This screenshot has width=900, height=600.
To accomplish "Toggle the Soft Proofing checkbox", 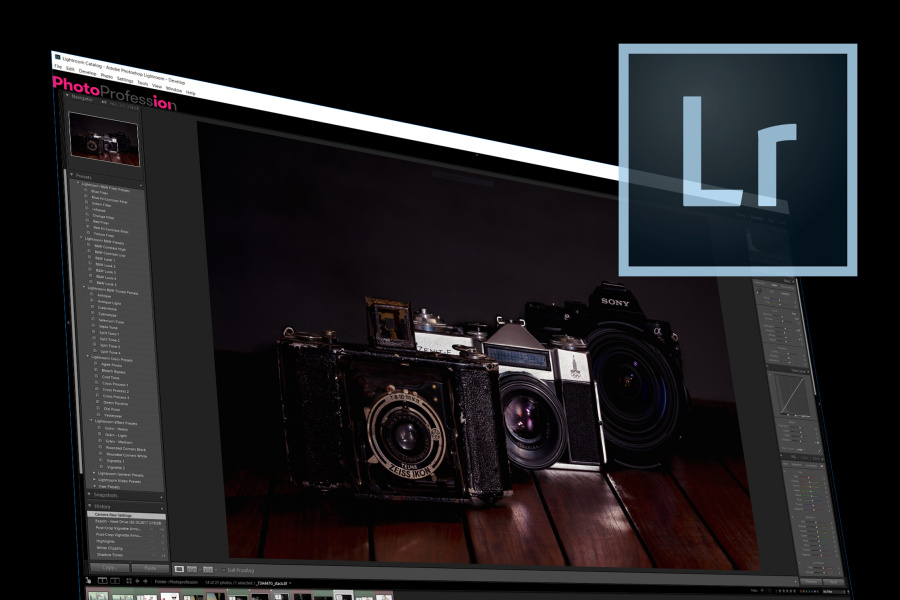I will pos(224,570).
